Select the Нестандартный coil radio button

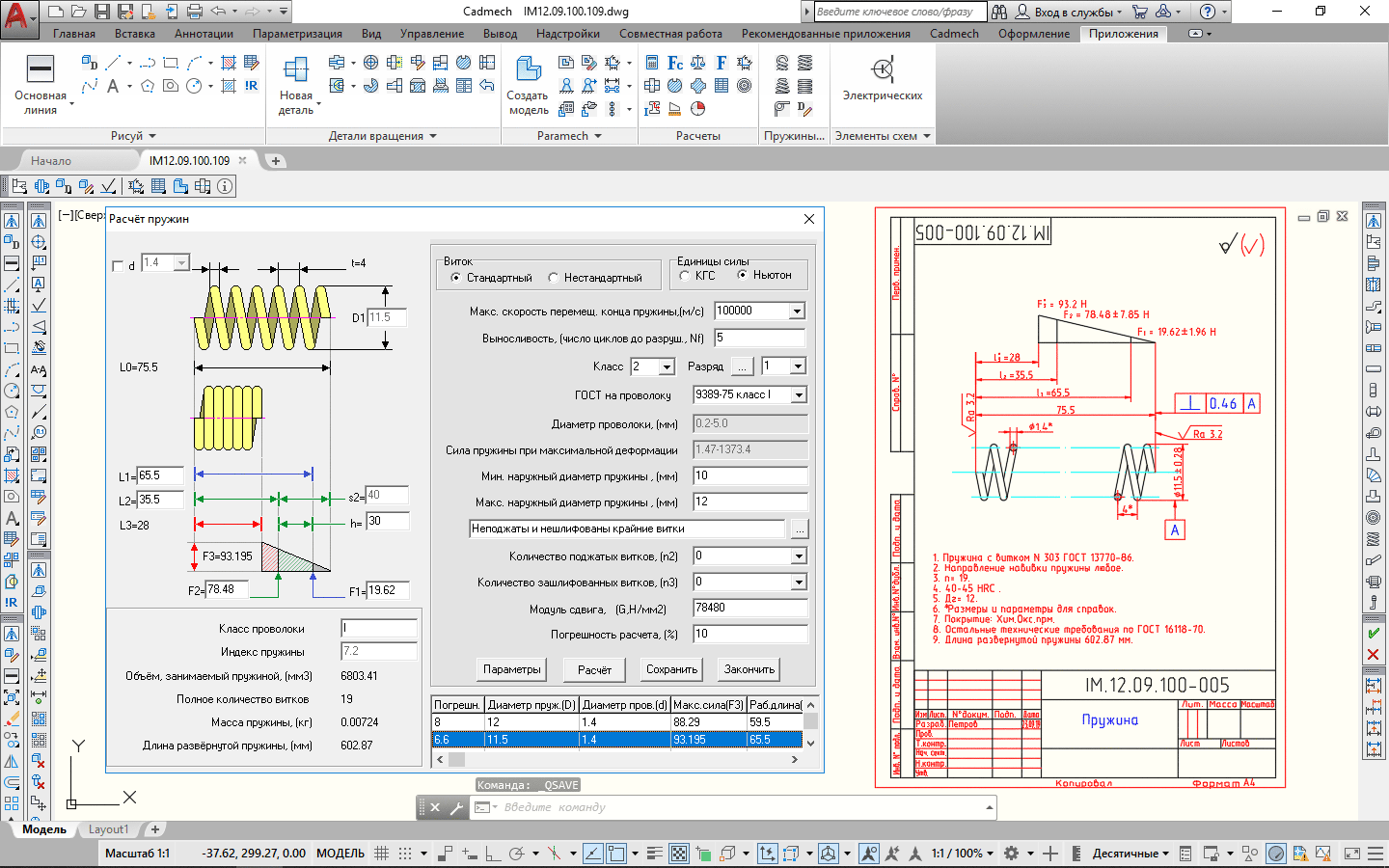pos(554,278)
